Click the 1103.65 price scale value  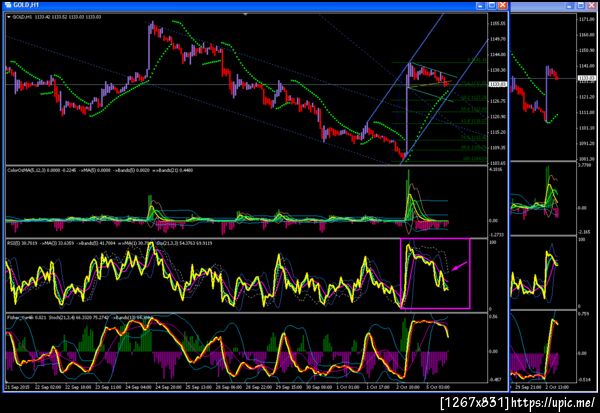coord(498,163)
